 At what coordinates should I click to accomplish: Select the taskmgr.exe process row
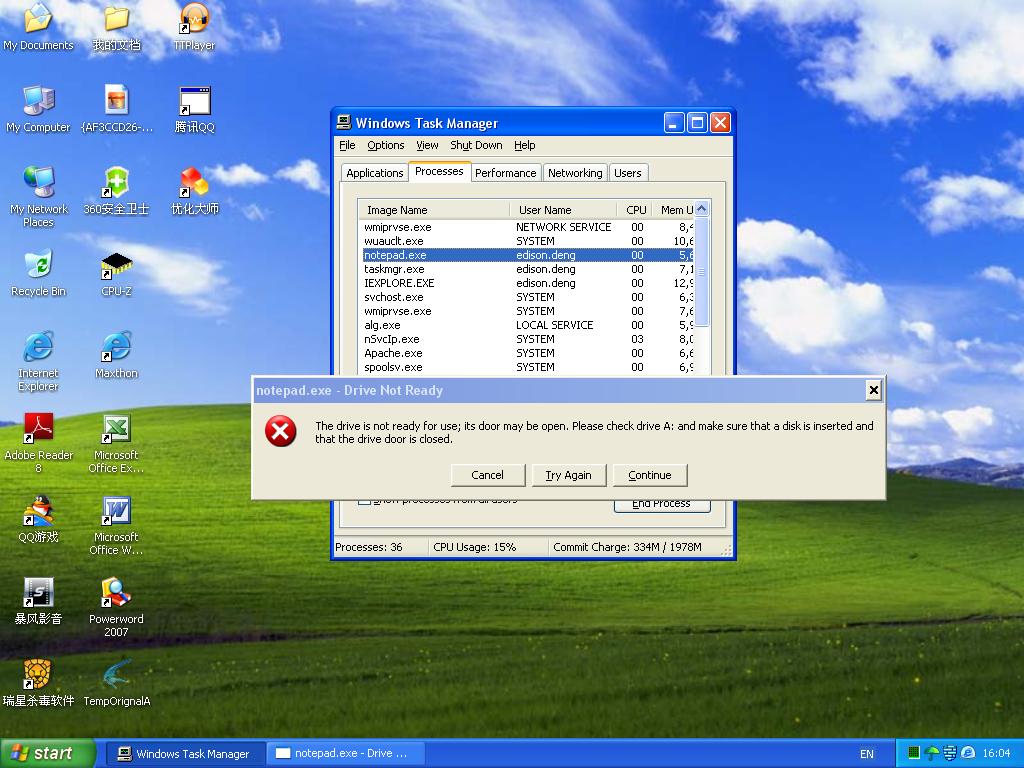[528, 269]
